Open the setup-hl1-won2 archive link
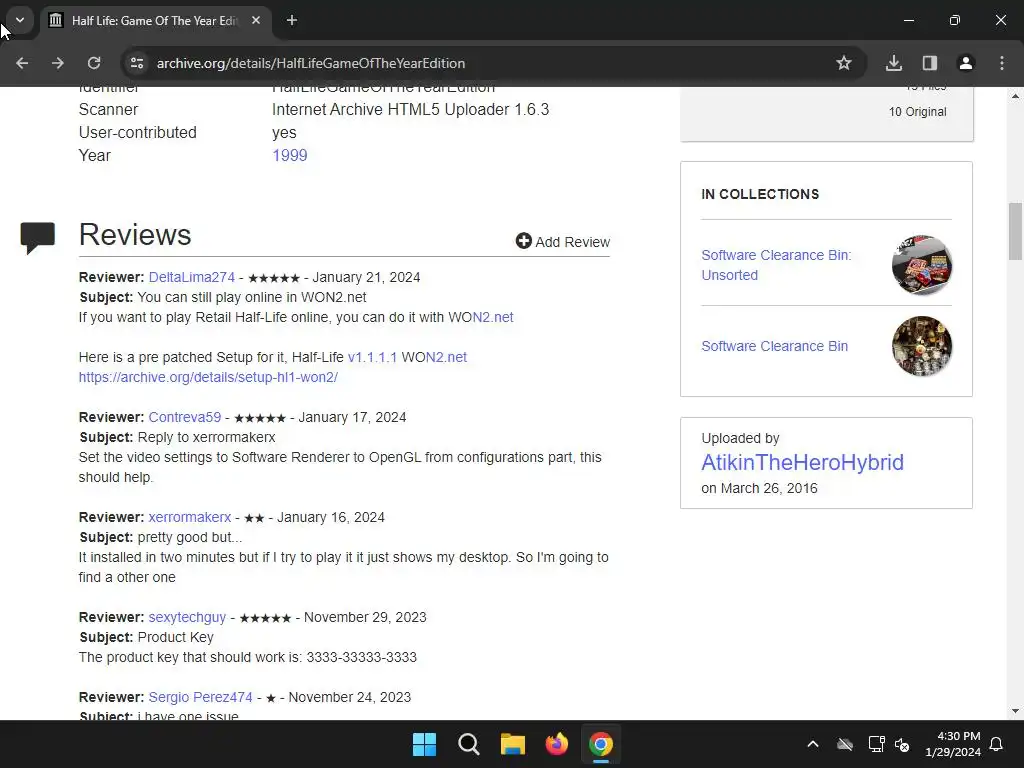 click(208, 377)
